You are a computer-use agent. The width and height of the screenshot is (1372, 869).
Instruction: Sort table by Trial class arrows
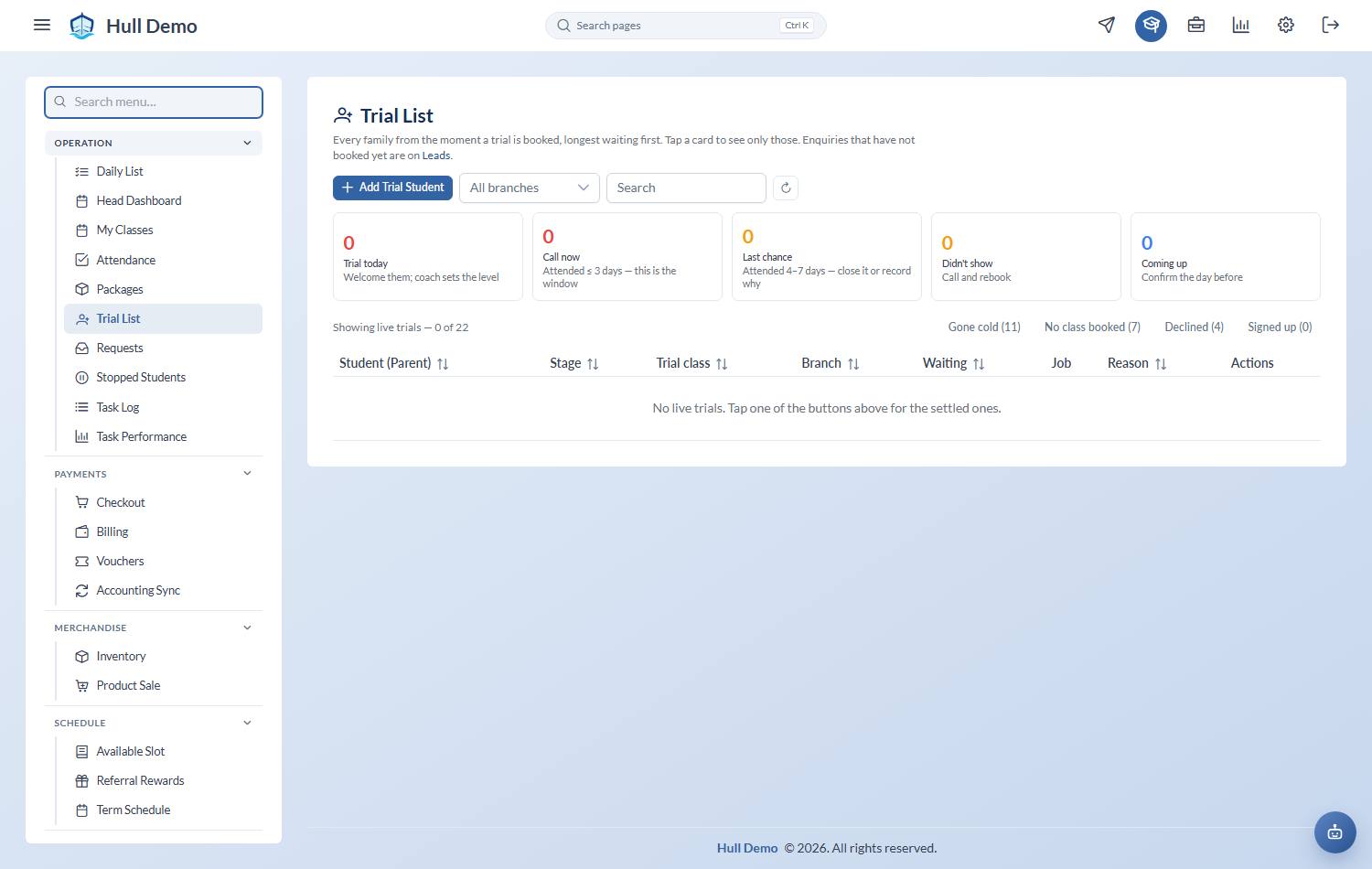pos(722,364)
